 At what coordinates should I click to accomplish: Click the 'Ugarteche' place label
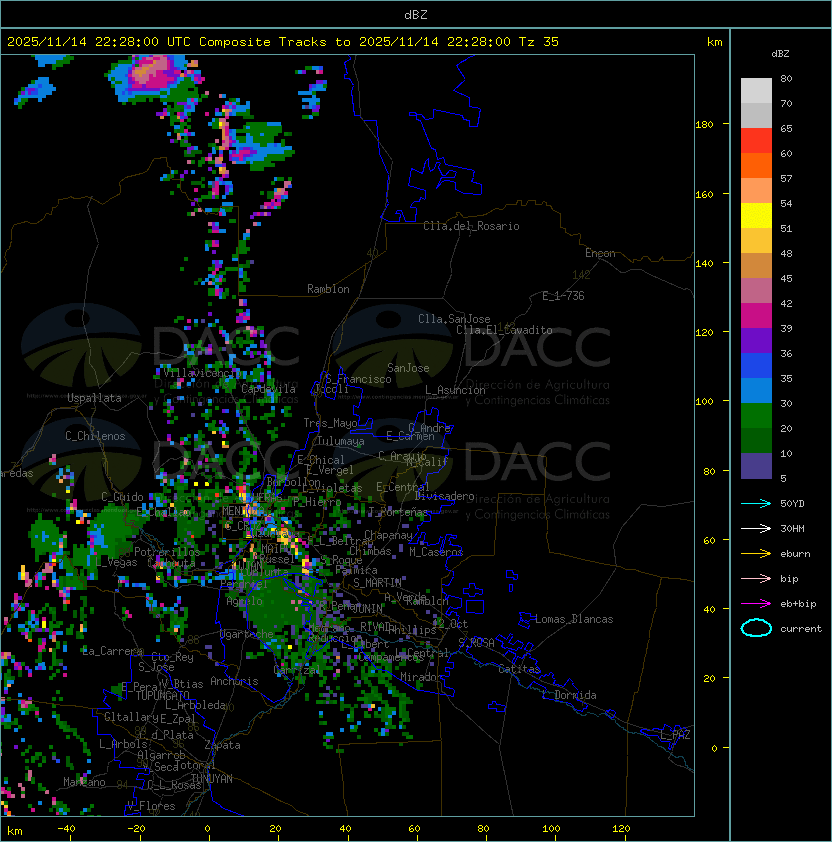247,634
